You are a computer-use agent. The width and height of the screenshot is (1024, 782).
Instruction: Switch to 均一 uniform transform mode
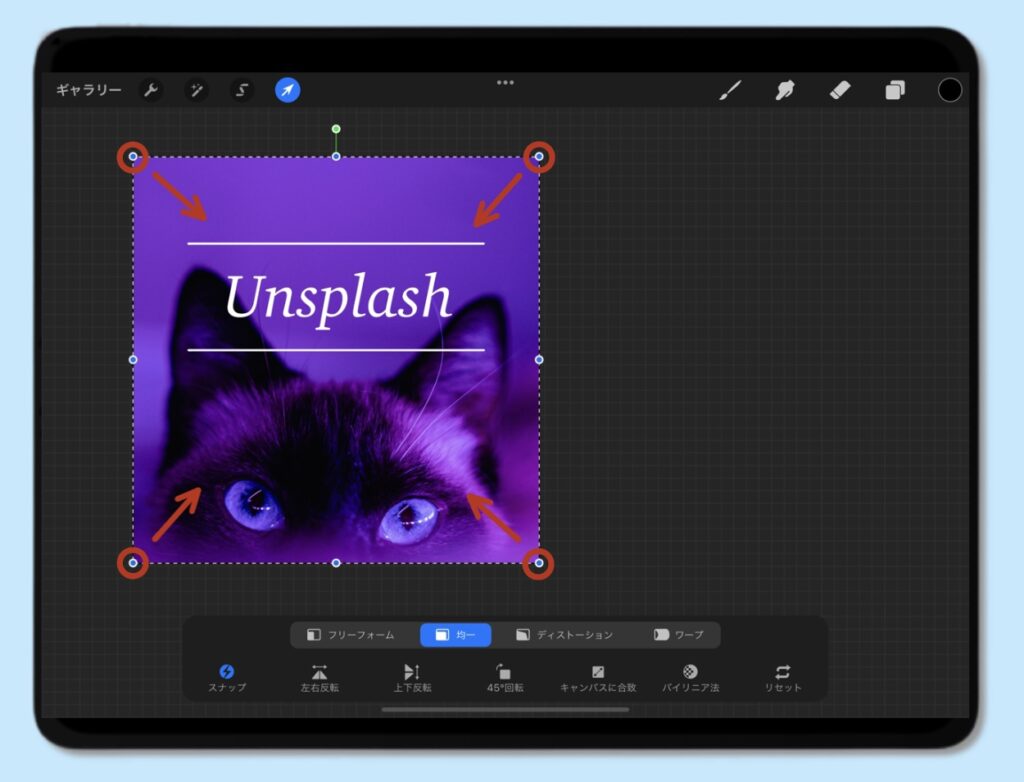[x=455, y=635]
